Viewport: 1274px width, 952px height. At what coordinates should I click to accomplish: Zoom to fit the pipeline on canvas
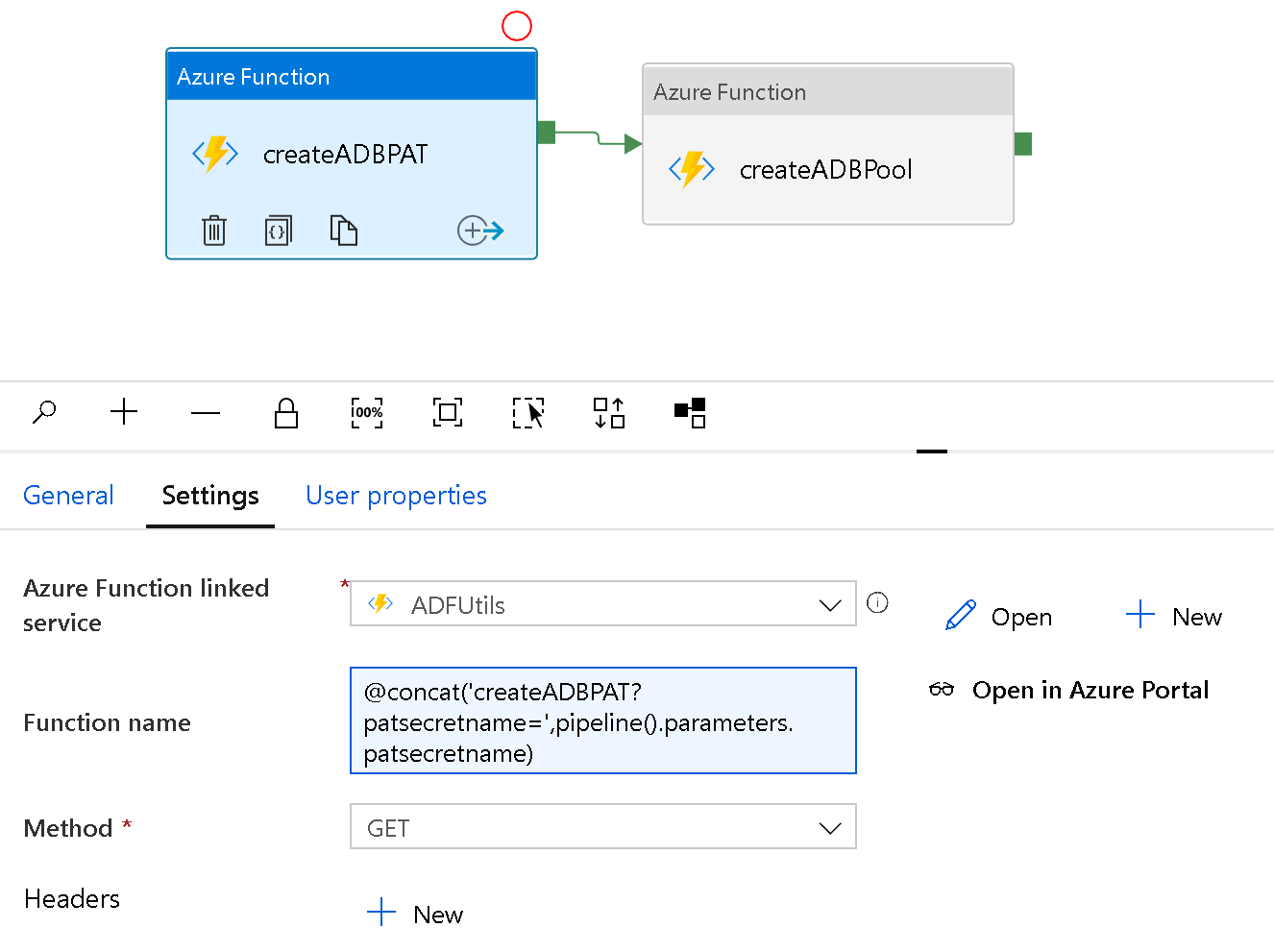446,413
